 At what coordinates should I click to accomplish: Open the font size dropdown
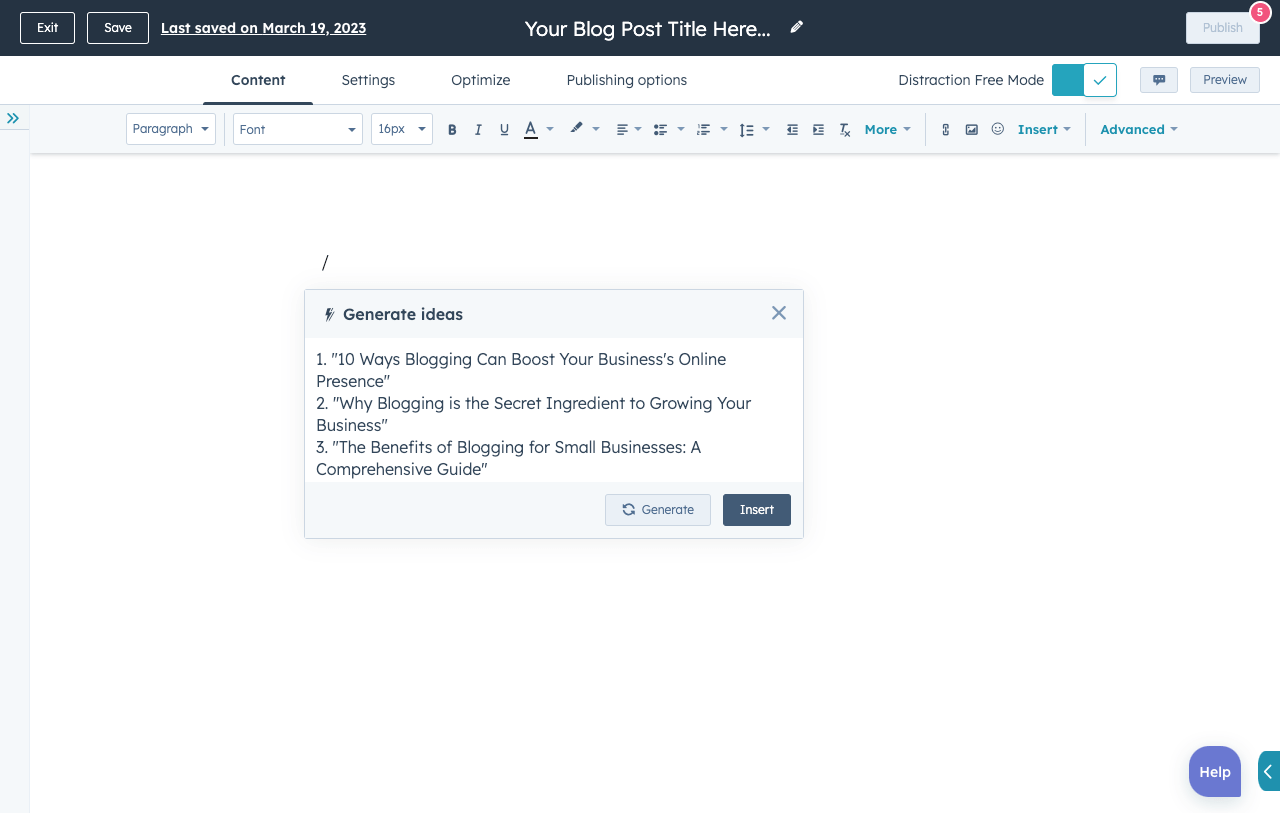click(401, 129)
